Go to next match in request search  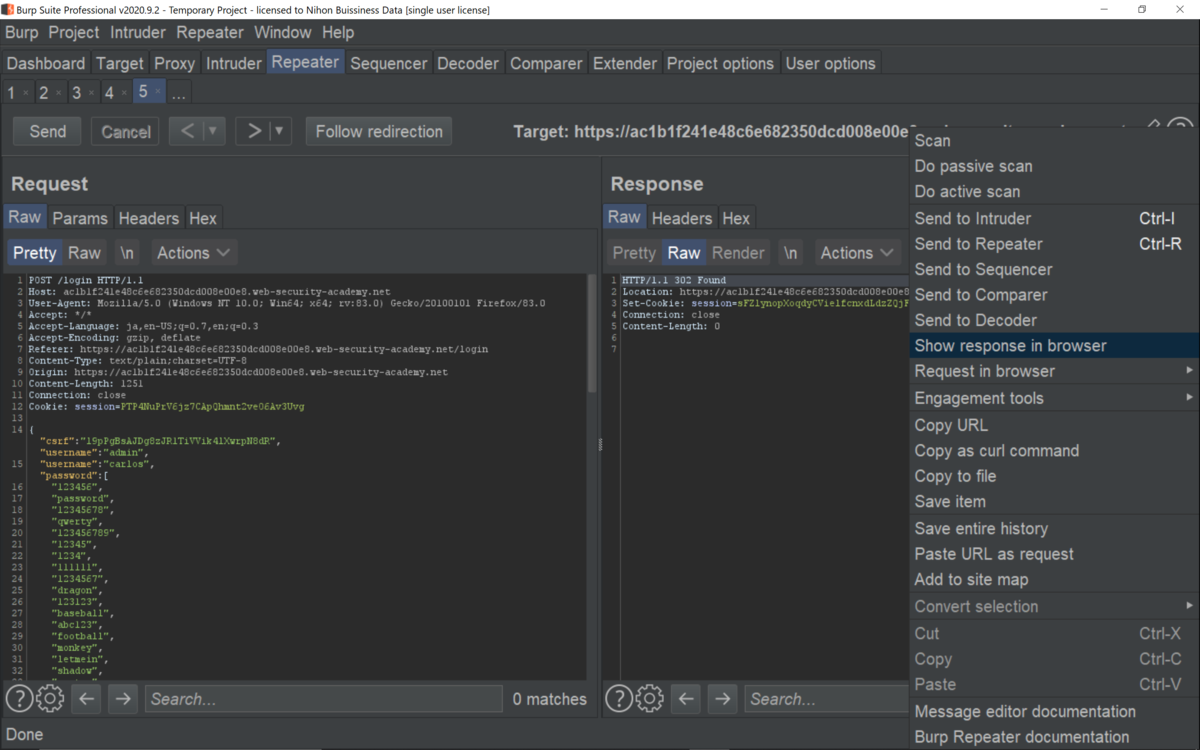click(x=123, y=699)
